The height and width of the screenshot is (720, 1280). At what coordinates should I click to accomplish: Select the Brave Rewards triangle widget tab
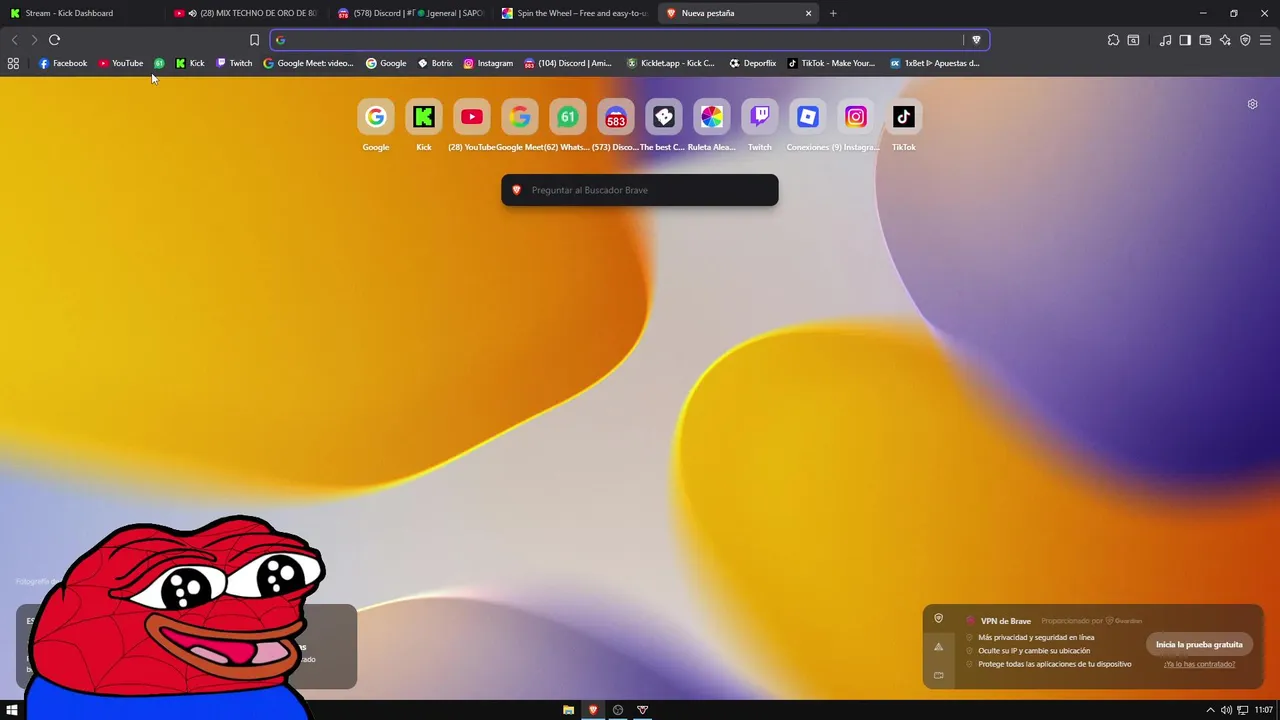coord(938,647)
